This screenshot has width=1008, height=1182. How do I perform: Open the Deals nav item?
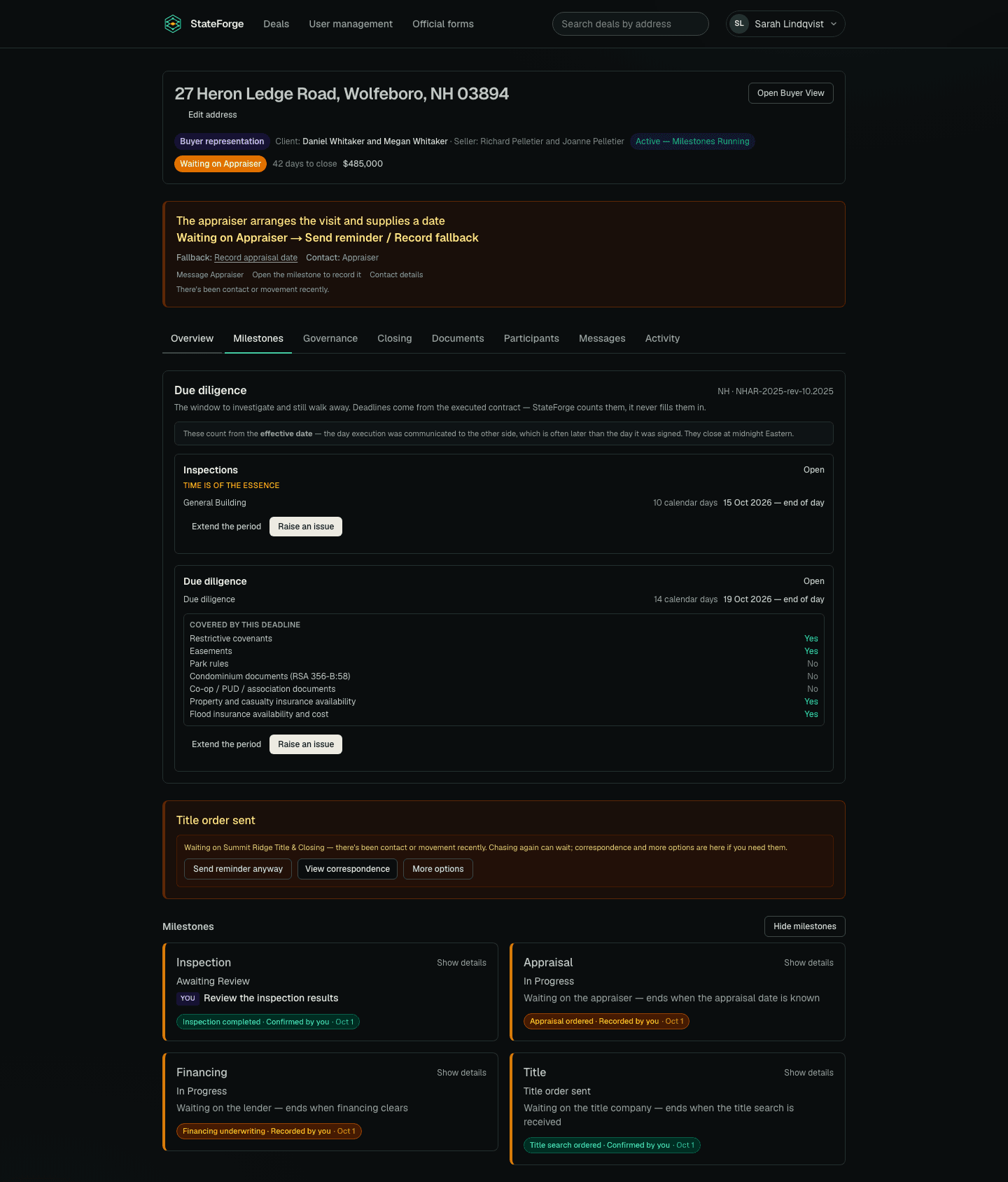point(276,24)
